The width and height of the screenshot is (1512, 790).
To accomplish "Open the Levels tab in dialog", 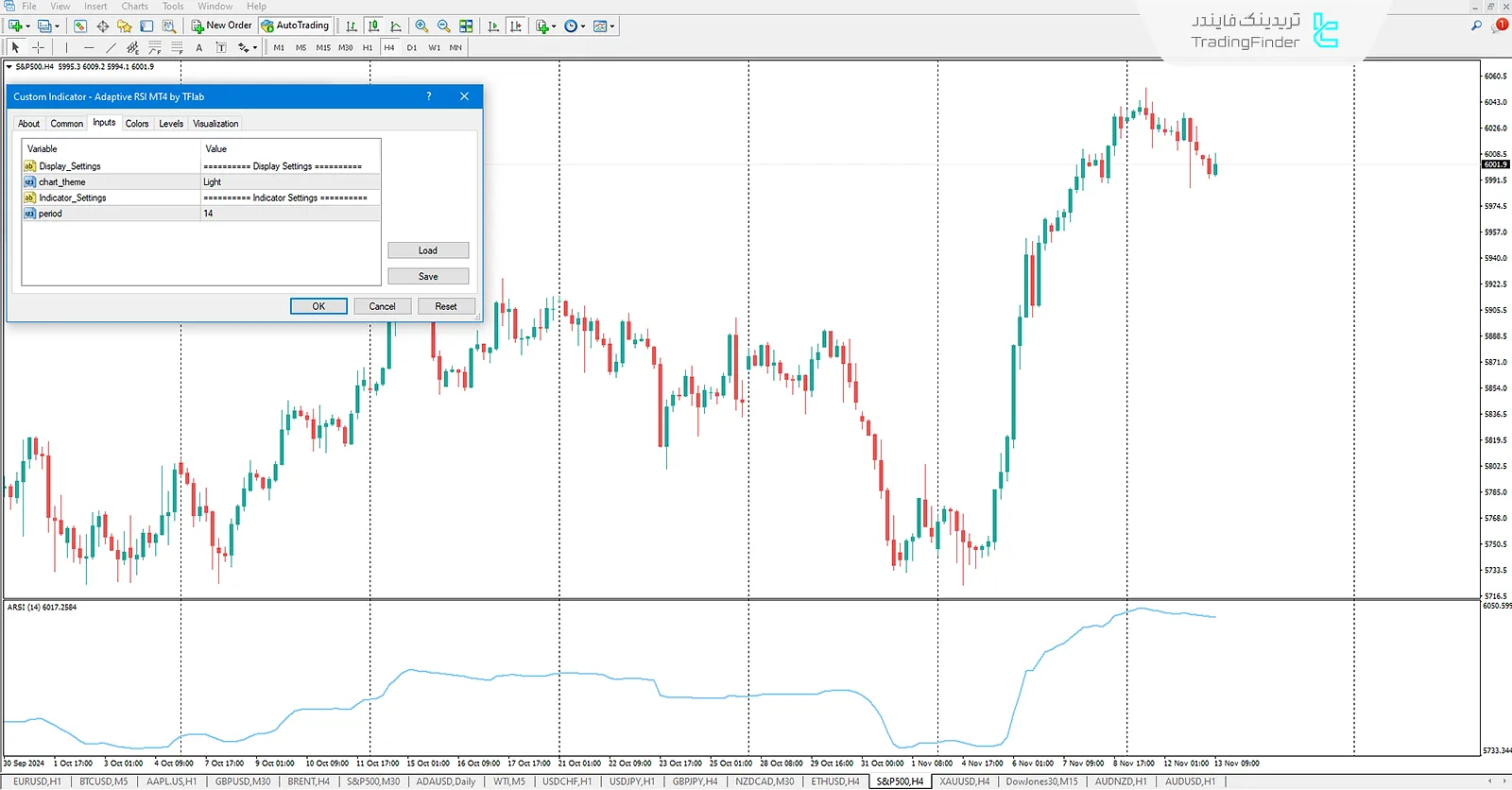I will click(171, 124).
